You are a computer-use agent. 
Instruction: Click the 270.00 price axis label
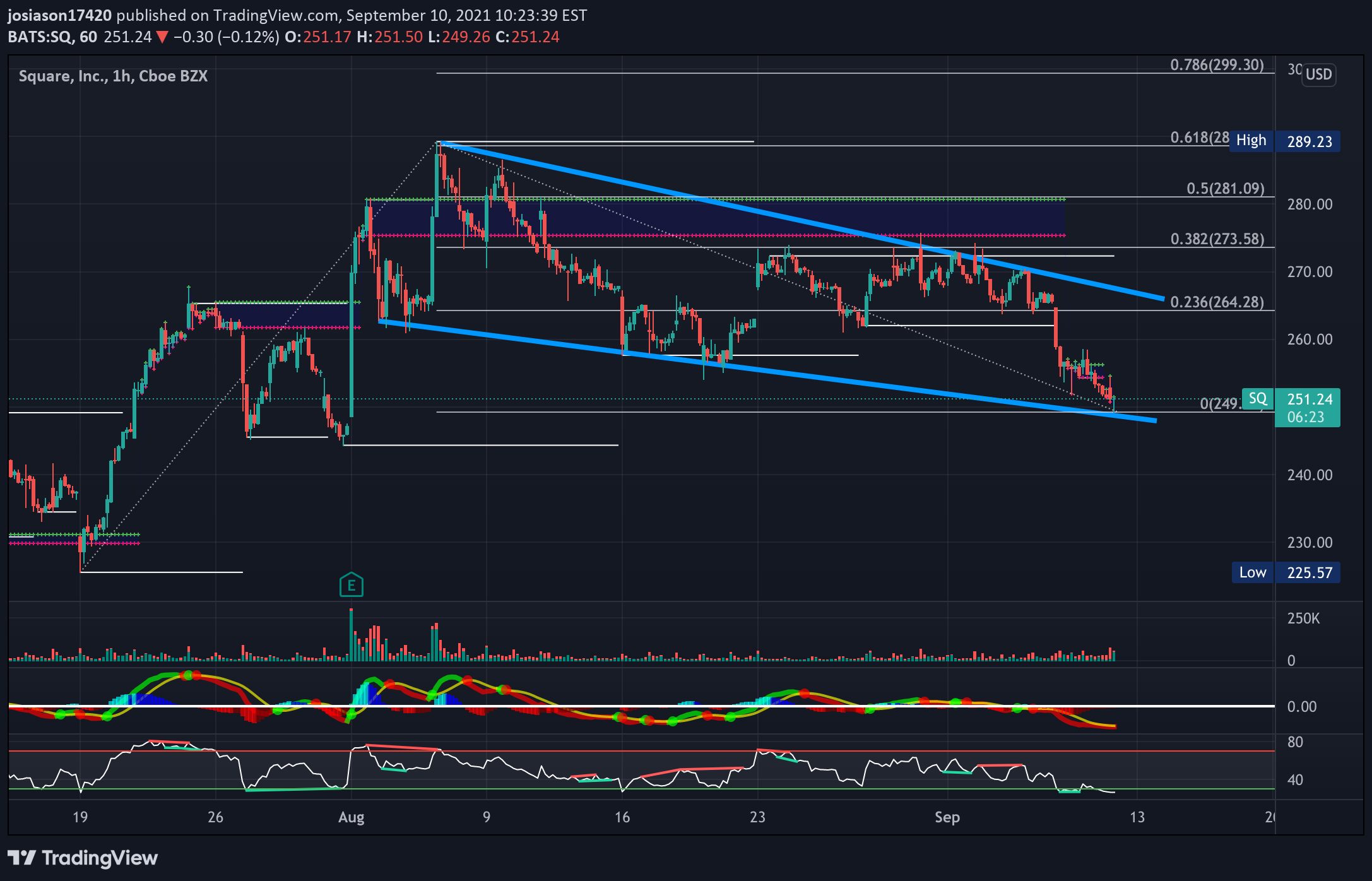1310,272
